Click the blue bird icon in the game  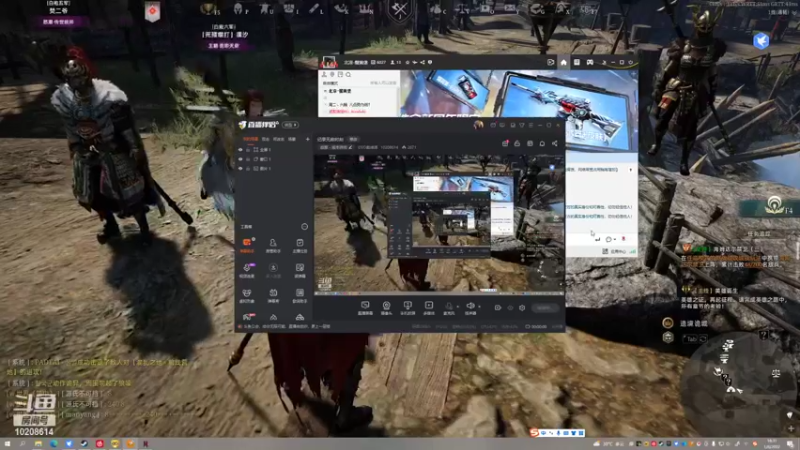click(x=761, y=40)
